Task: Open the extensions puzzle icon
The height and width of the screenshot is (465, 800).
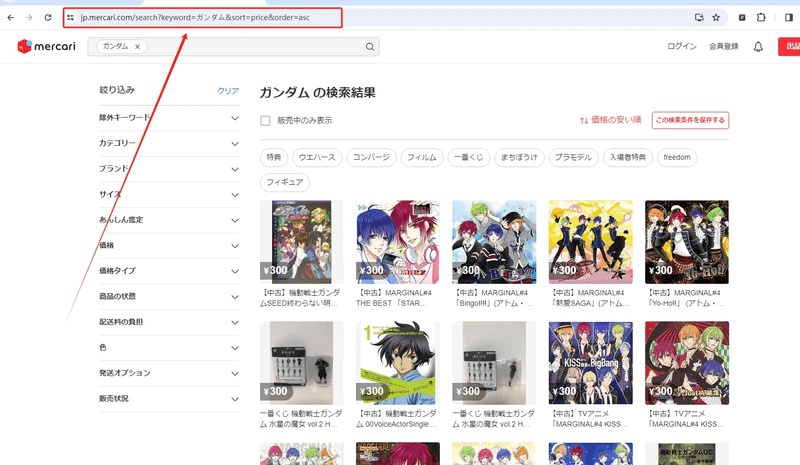Action: click(x=761, y=17)
